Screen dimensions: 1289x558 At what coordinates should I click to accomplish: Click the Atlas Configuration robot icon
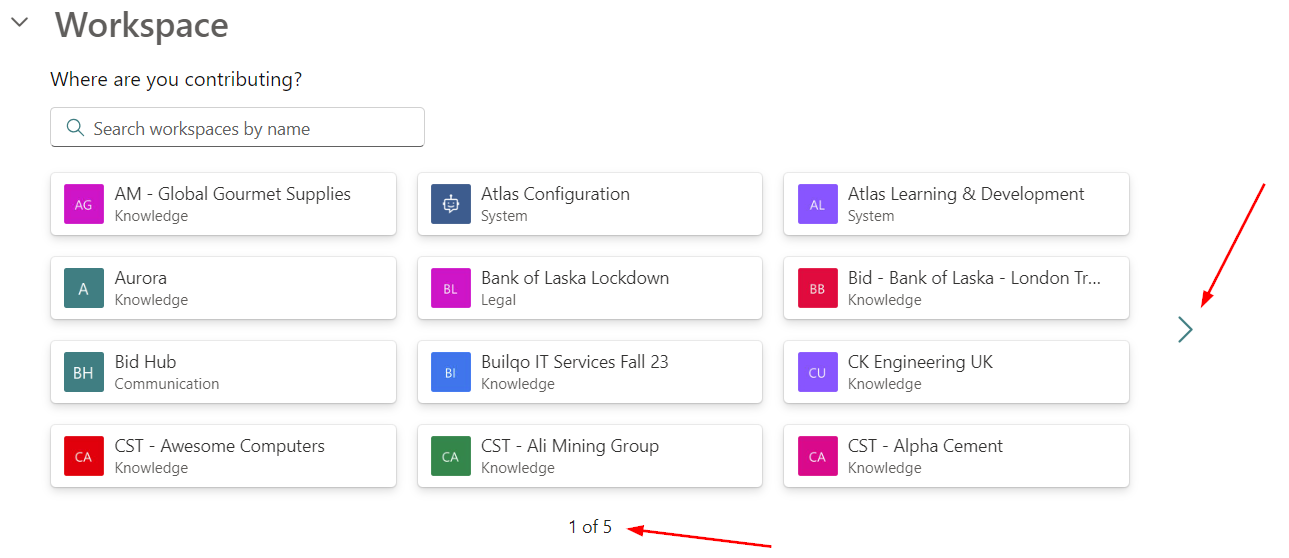[450, 204]
